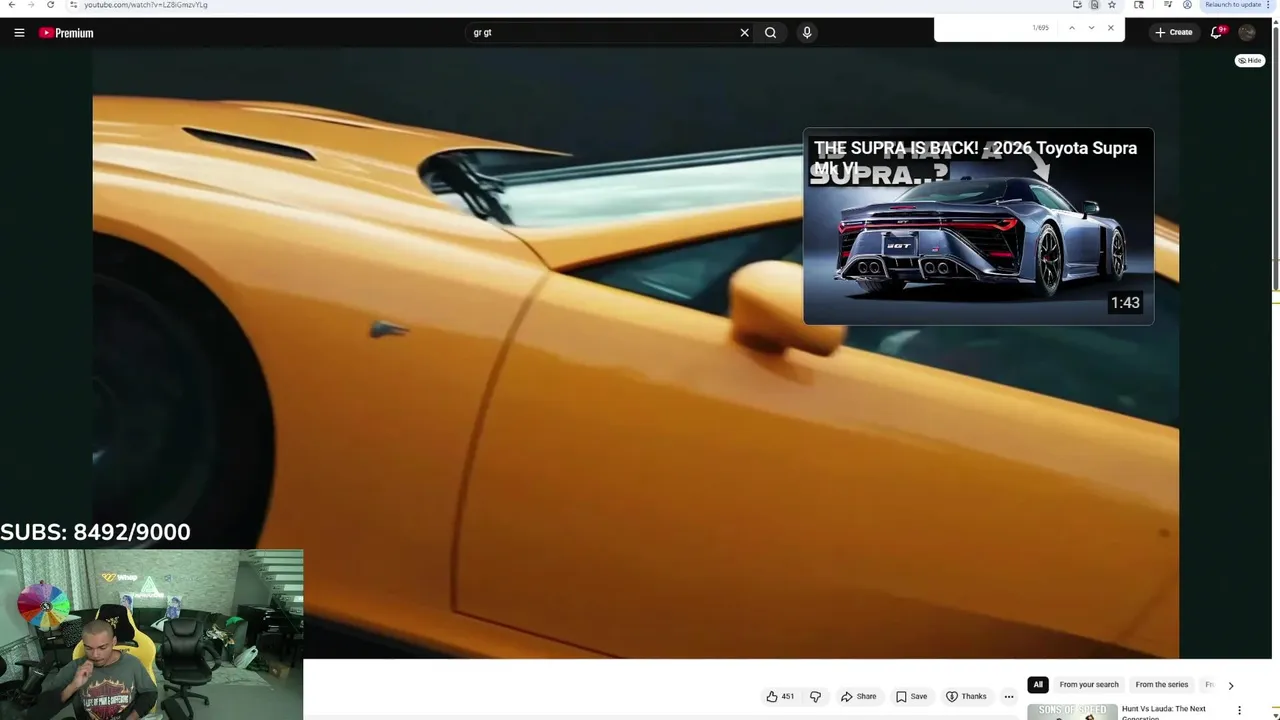
Task: View site information icon in address bar
Action: click(x=73, y=5)
